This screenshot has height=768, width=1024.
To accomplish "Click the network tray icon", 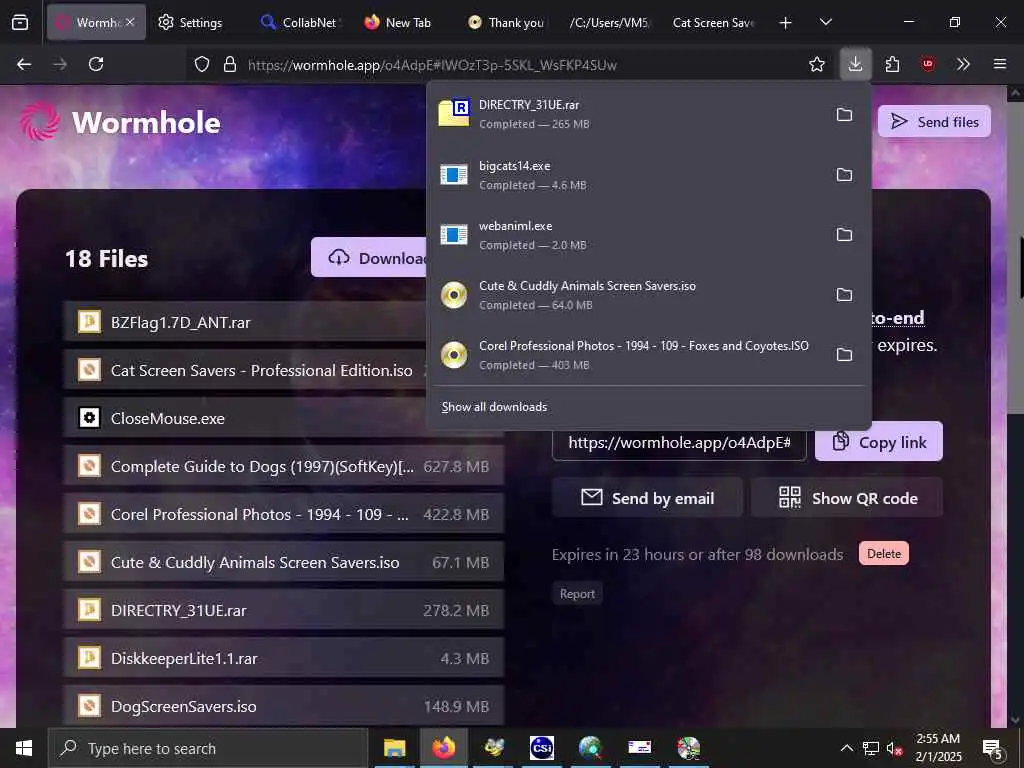I will [x=871, y=748].
